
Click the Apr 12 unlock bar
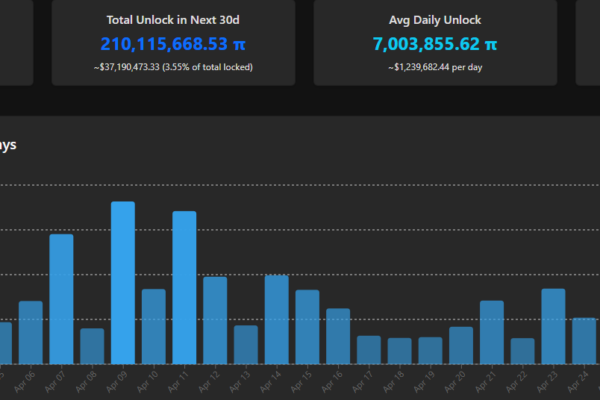(215, 320)
